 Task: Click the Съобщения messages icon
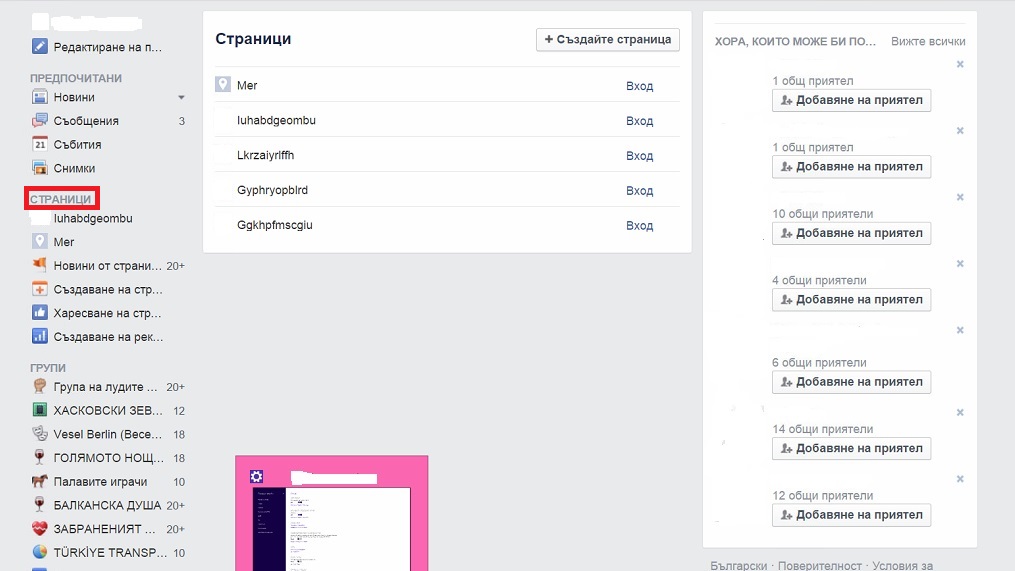[x=40, y=121]
